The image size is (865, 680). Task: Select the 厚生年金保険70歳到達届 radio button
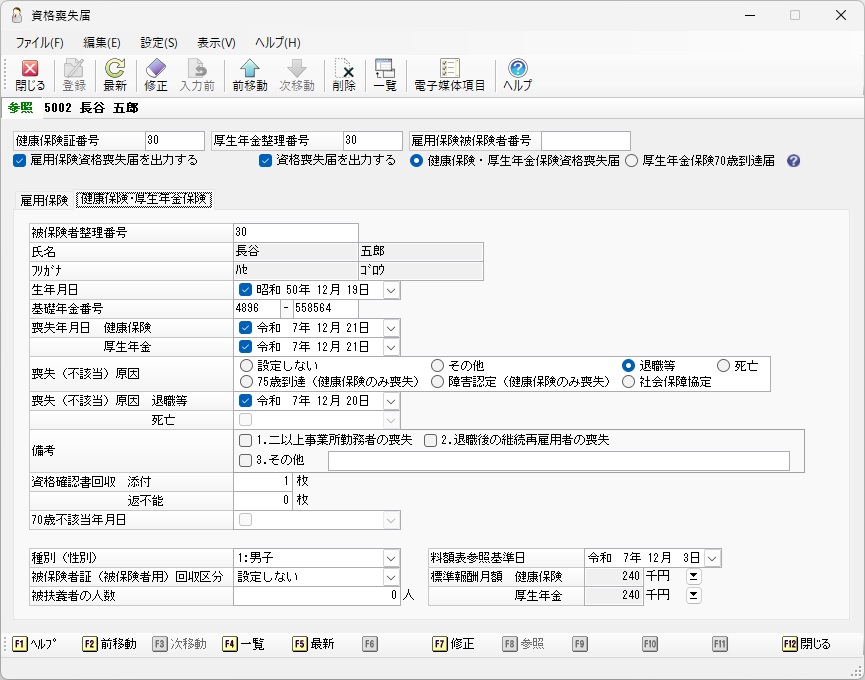pyautogui.click(x=632, y=160)
